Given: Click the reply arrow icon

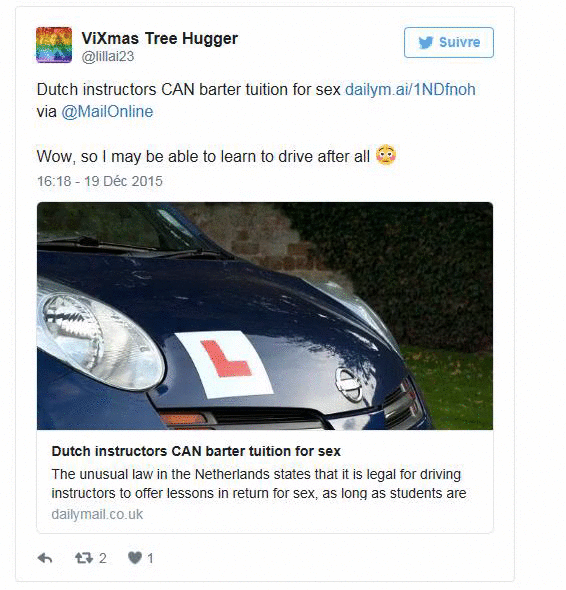Looking at the screenshot, I should click(45, 558).
